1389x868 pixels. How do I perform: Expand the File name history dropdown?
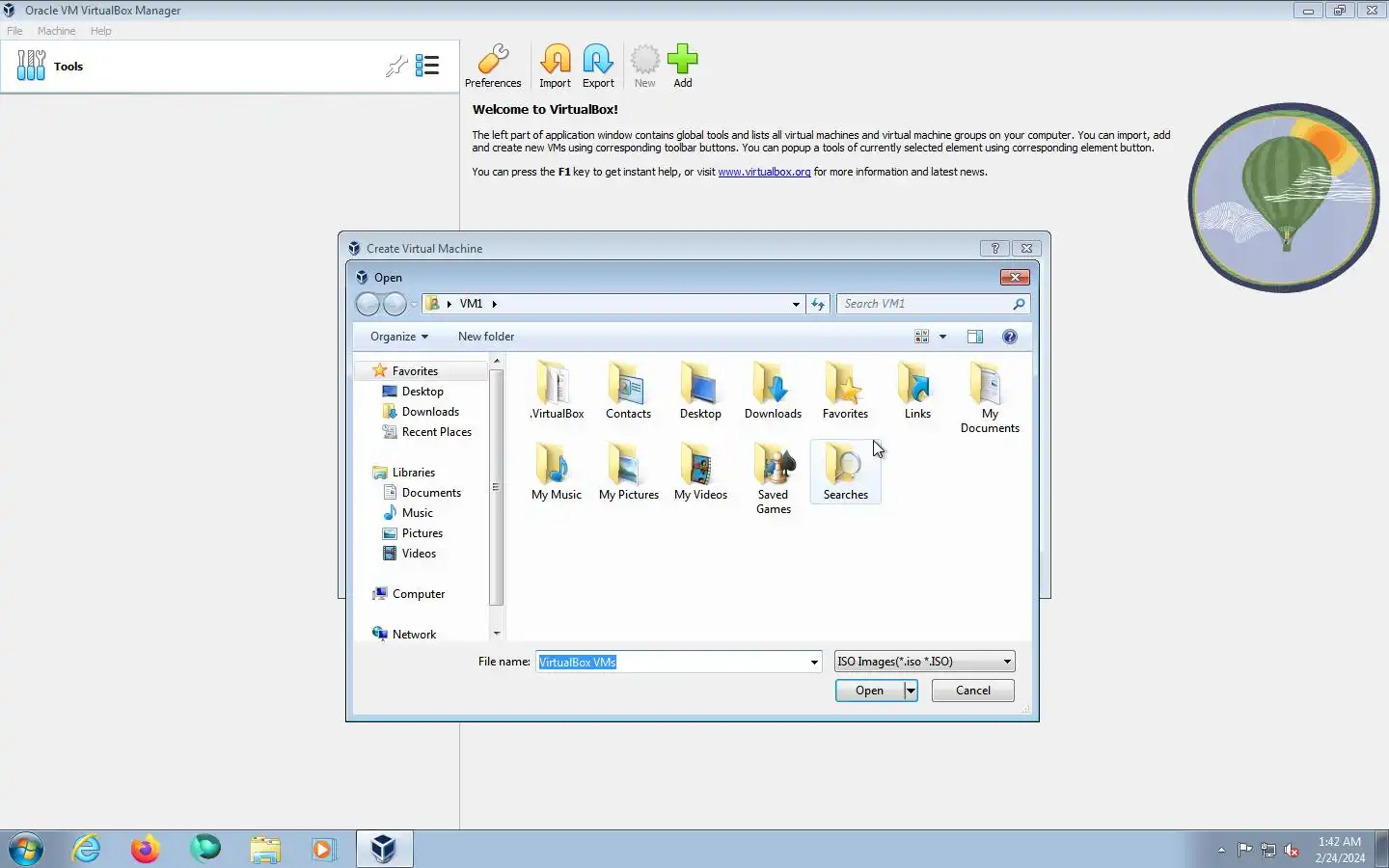(814, 662)
